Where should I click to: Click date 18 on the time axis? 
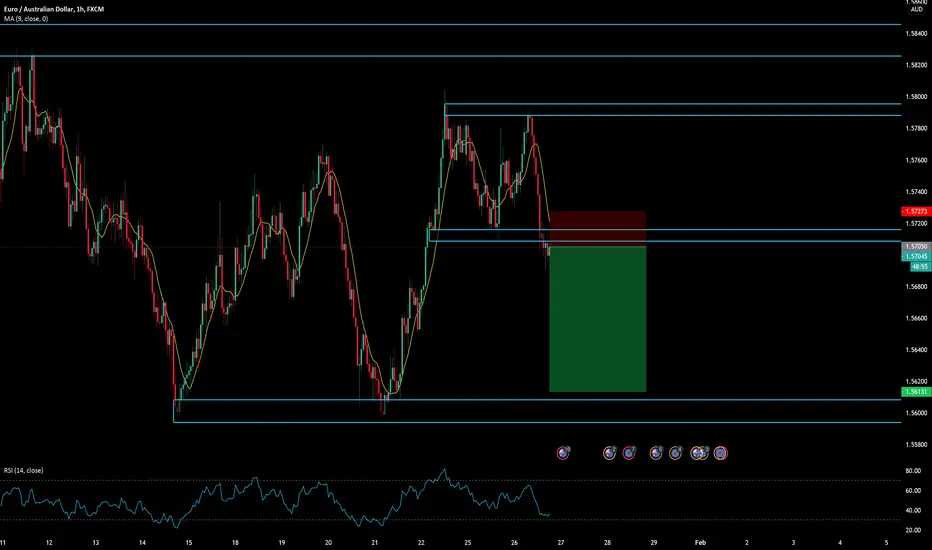(235, 542)
